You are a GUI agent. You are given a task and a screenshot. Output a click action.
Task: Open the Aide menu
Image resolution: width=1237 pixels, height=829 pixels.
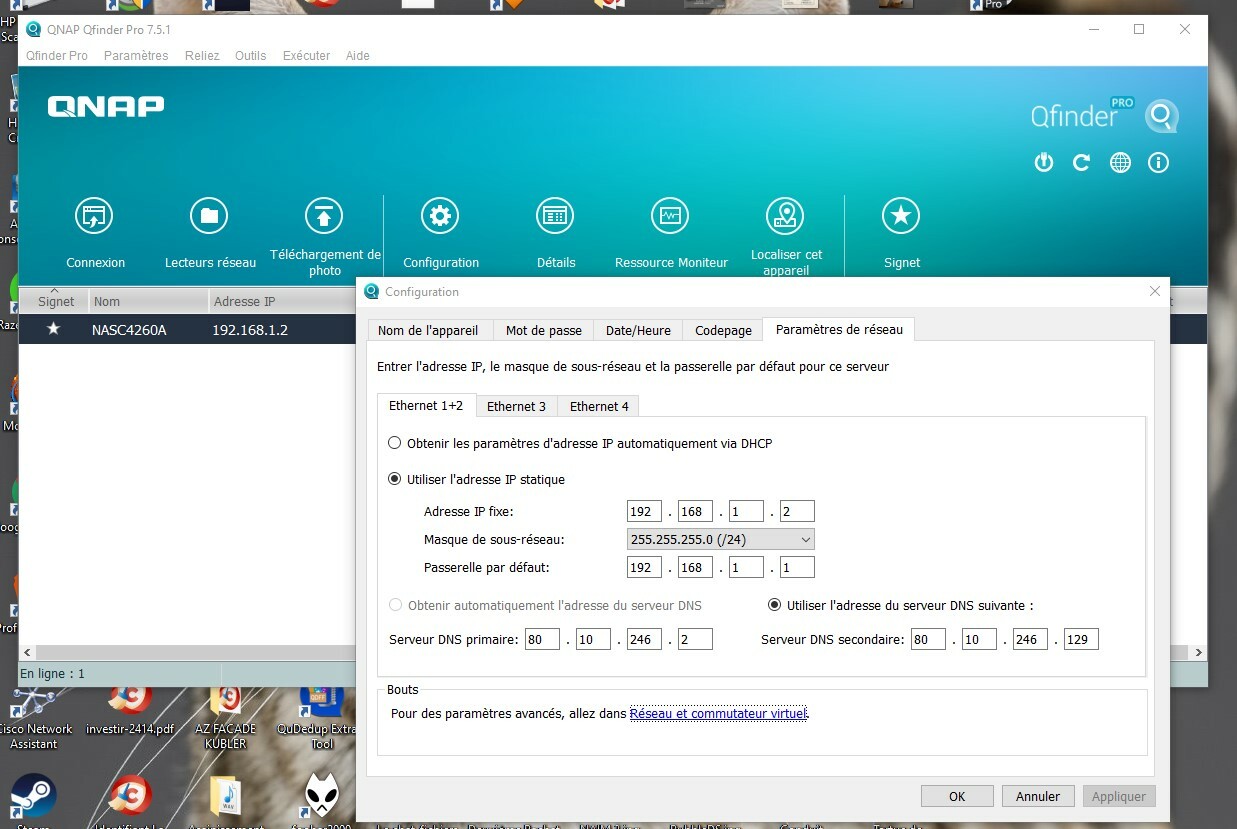[x=358, y=56]
